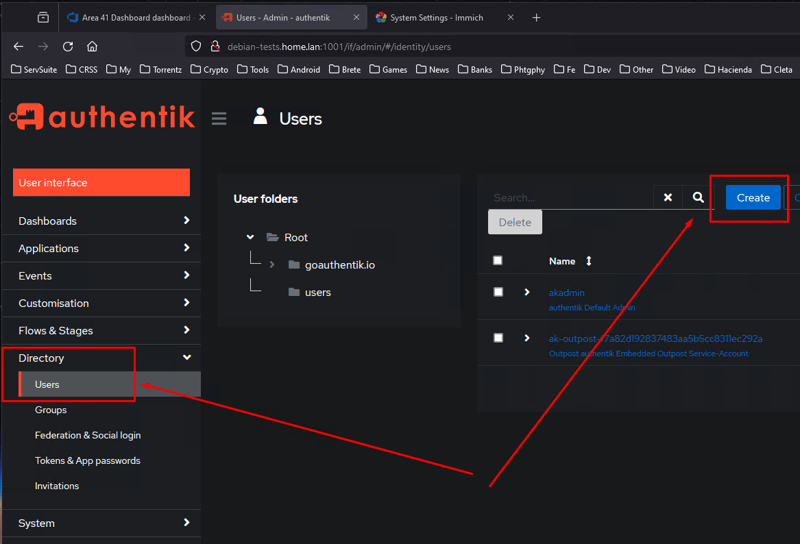
Task: Select the goauthentik.io folder label
Action: click(340, 265)
